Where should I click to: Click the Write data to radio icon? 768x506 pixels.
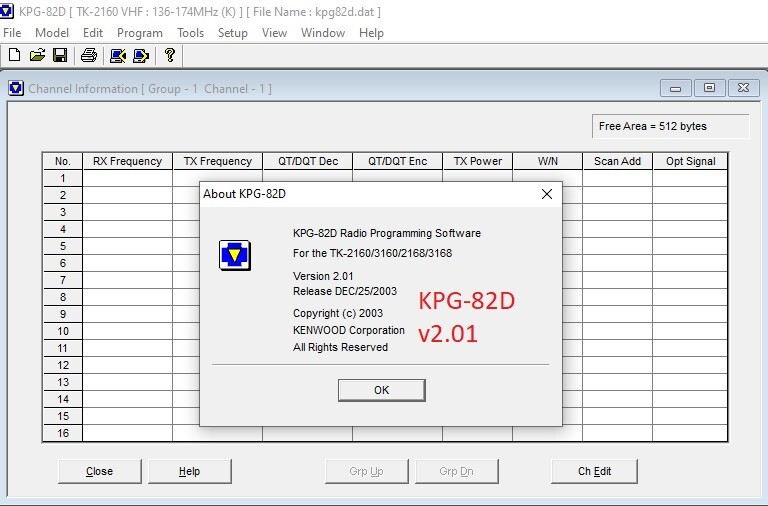point(141,55)
